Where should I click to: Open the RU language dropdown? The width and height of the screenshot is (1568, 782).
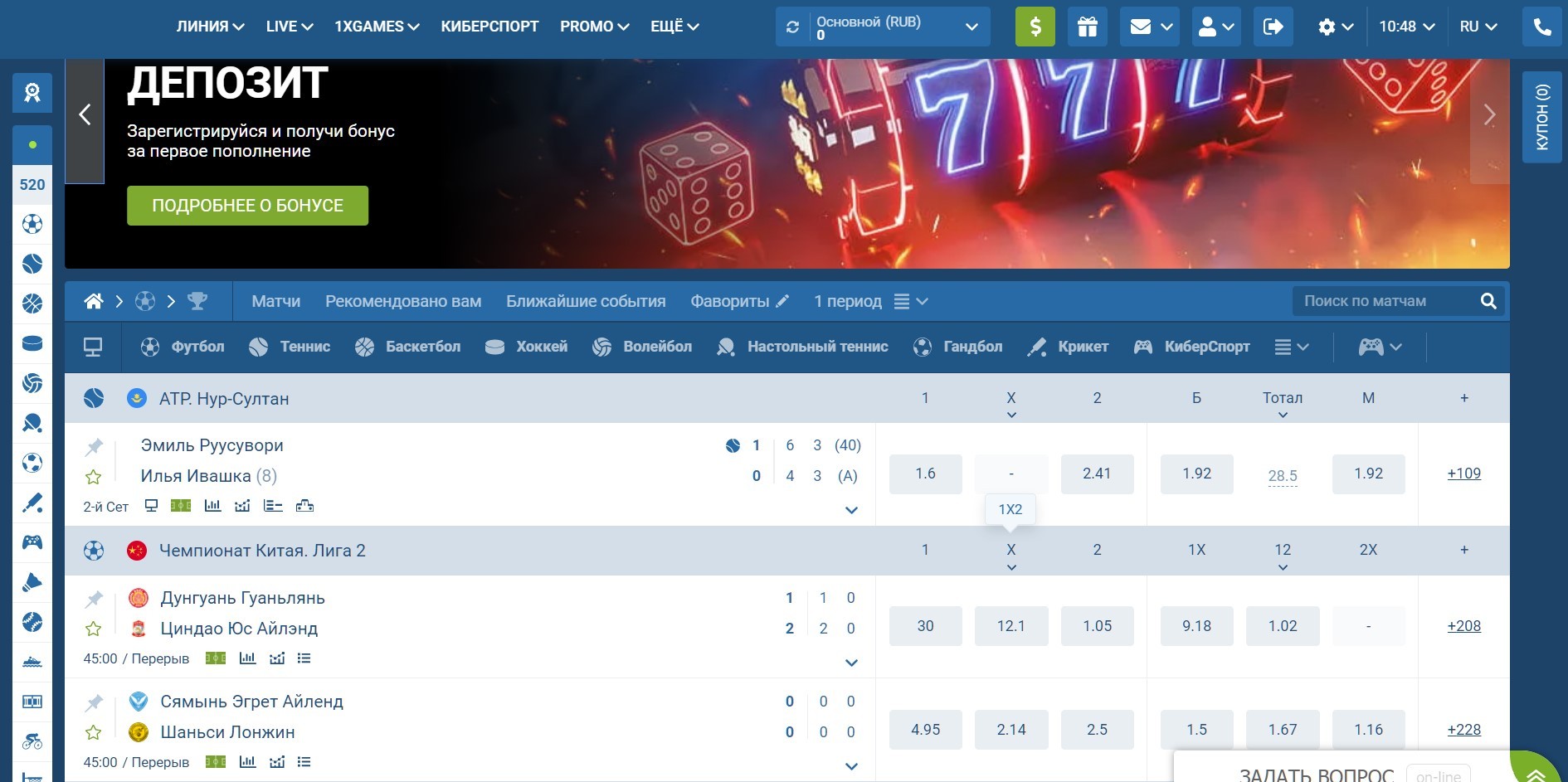point(1478,27)
